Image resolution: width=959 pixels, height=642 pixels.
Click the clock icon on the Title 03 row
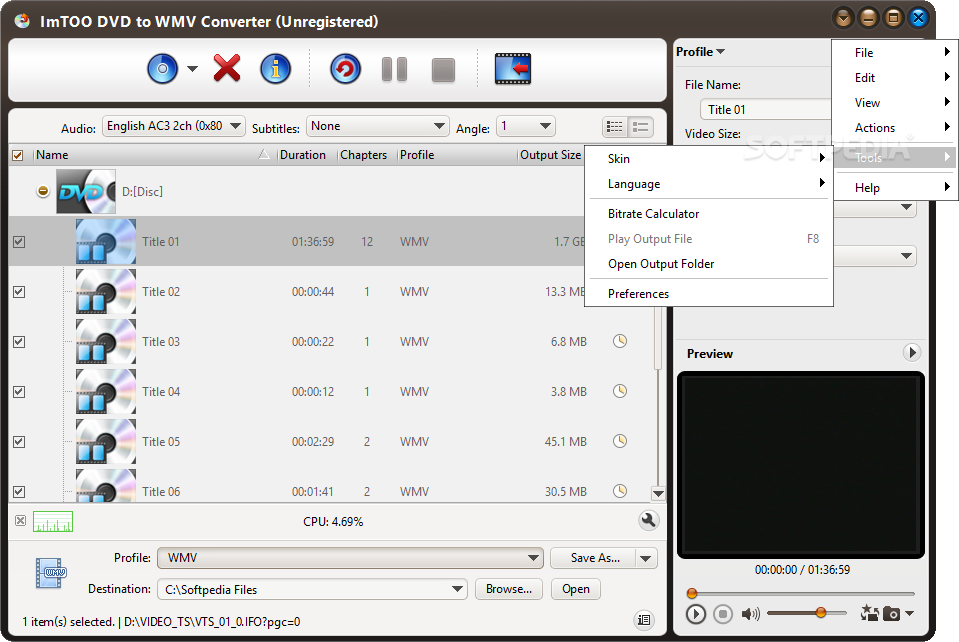[620, 341]
